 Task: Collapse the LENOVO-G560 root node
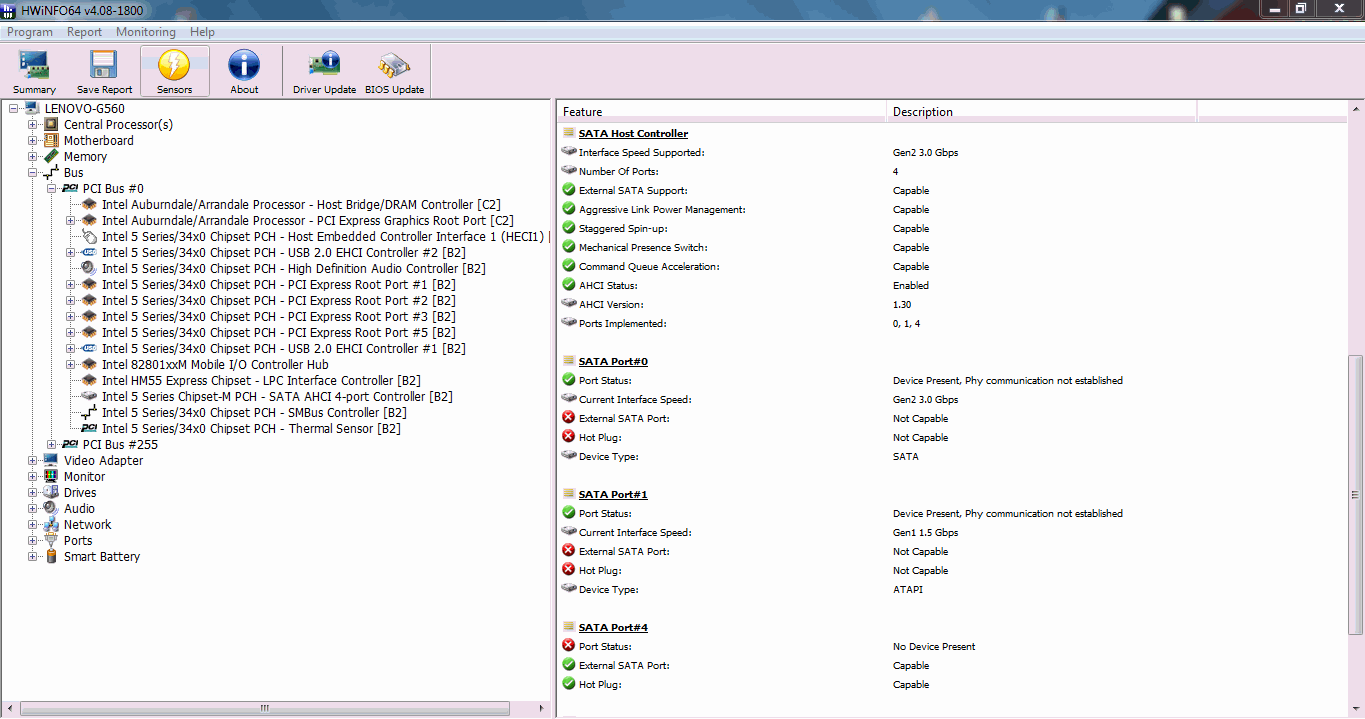tap(14, 109)
